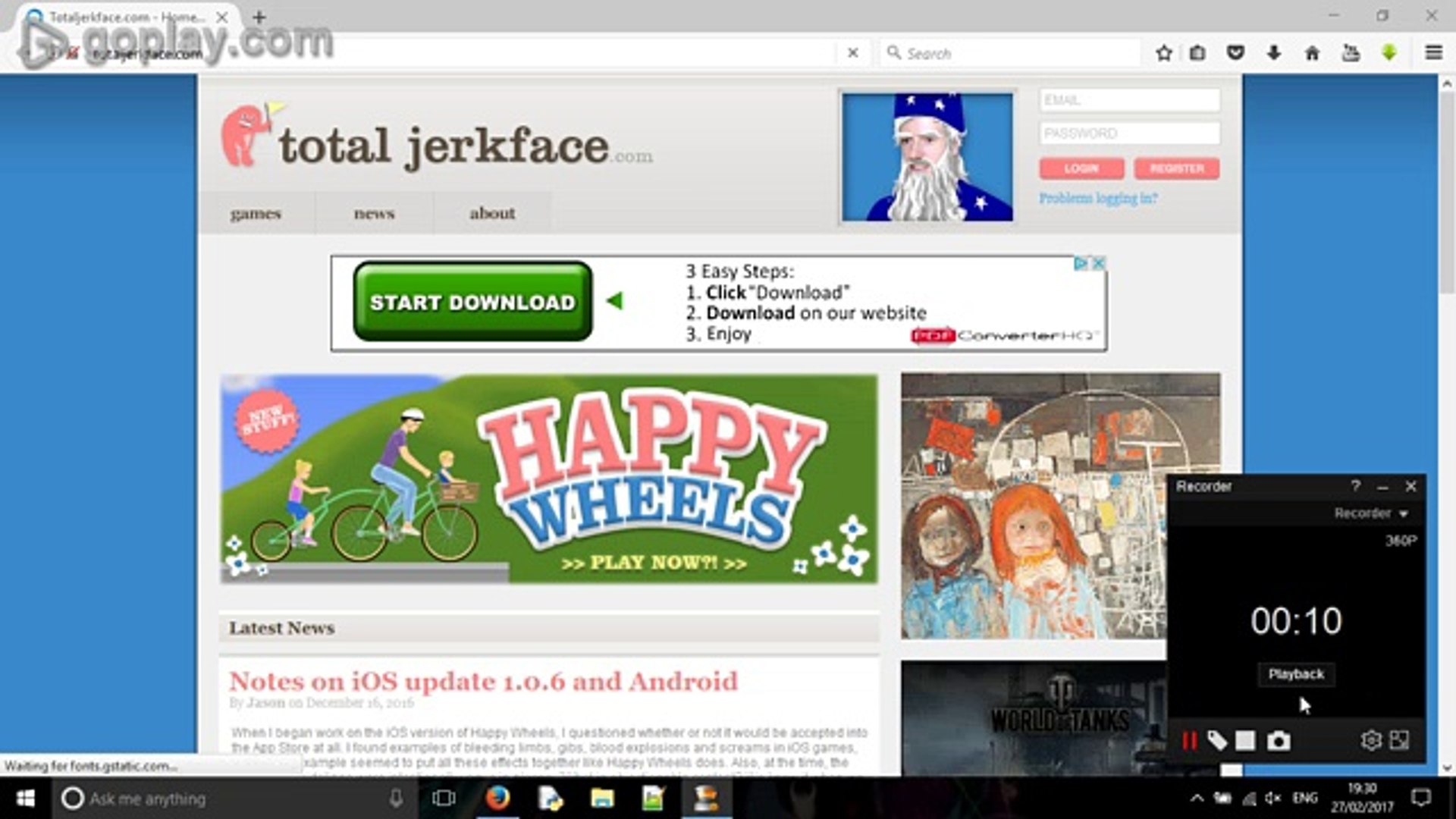Click the author name Jason
This screenshot has width=1456, height=819.
click(266, 703)
